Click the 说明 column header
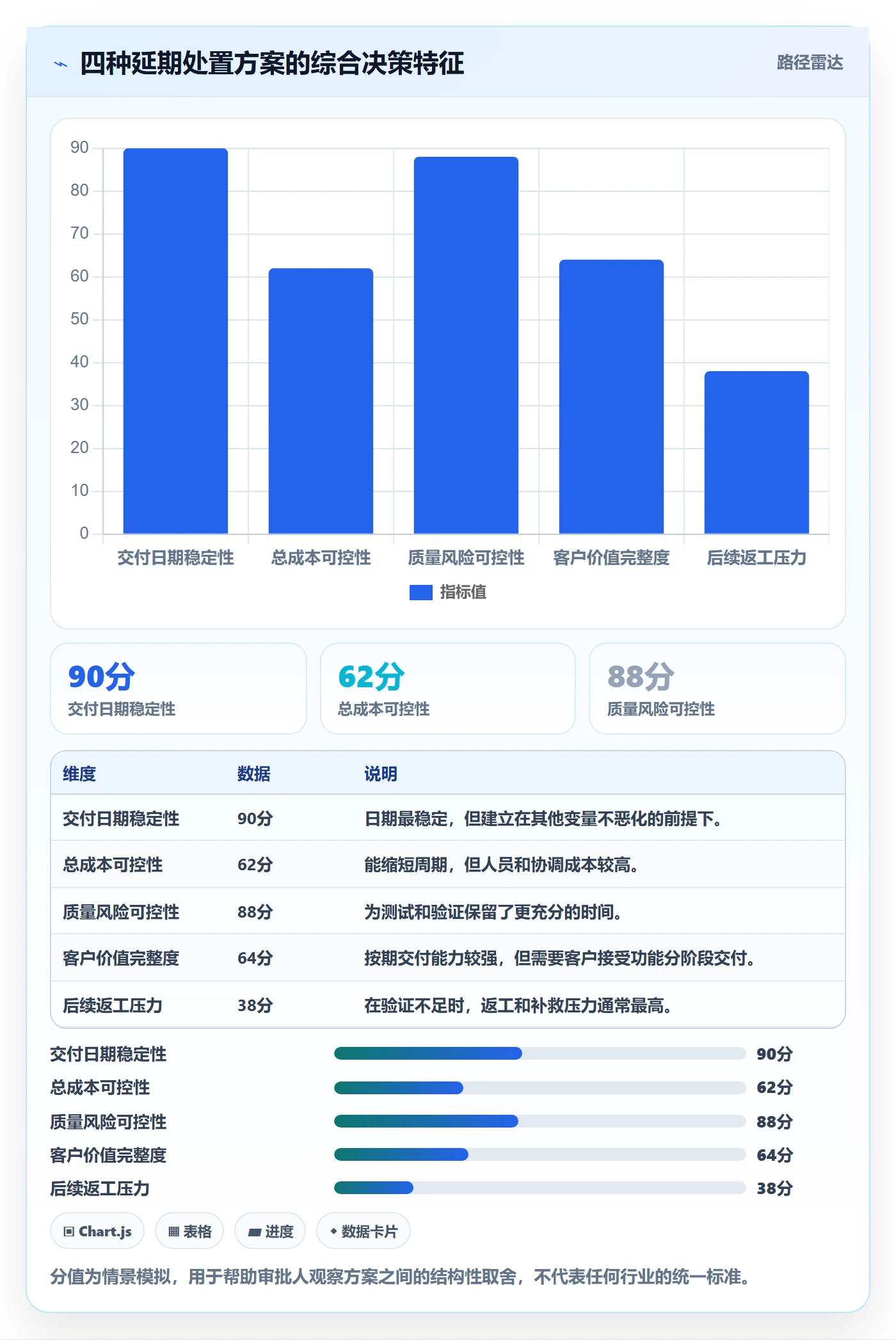 [381, 774]
